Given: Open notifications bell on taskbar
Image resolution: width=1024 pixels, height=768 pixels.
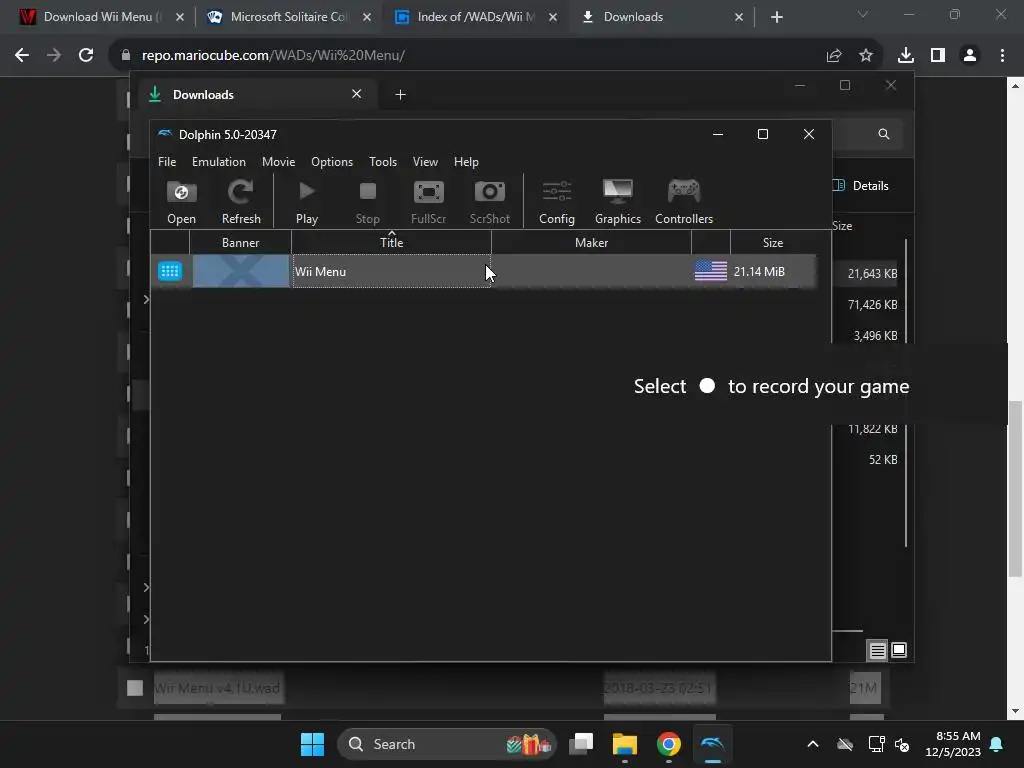Looking at the screenshot, I should coord(996,744).
